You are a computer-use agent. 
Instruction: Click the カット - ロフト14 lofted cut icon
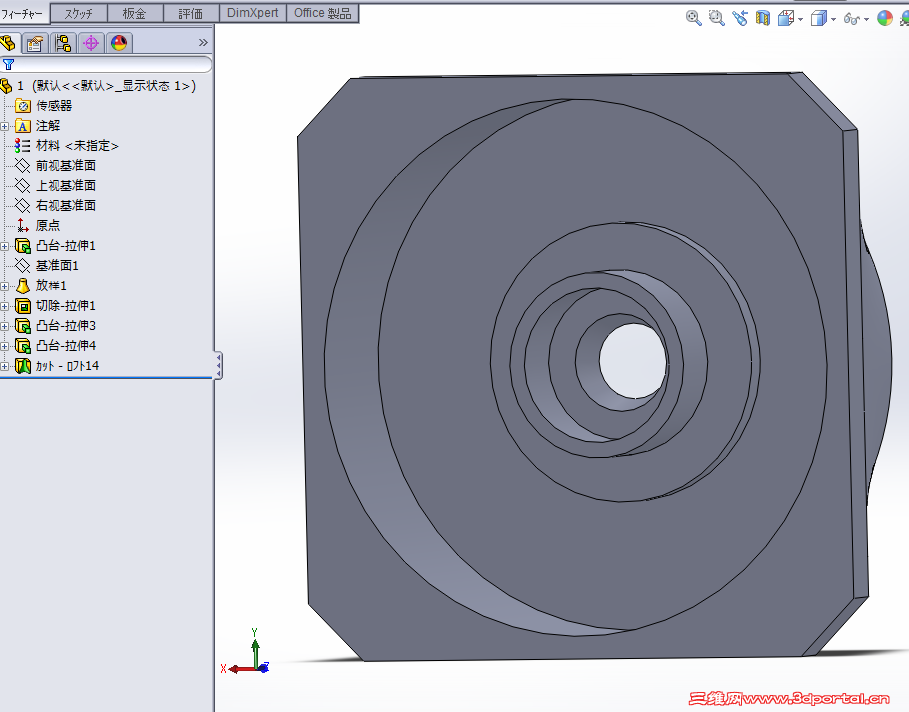(23, 366)
